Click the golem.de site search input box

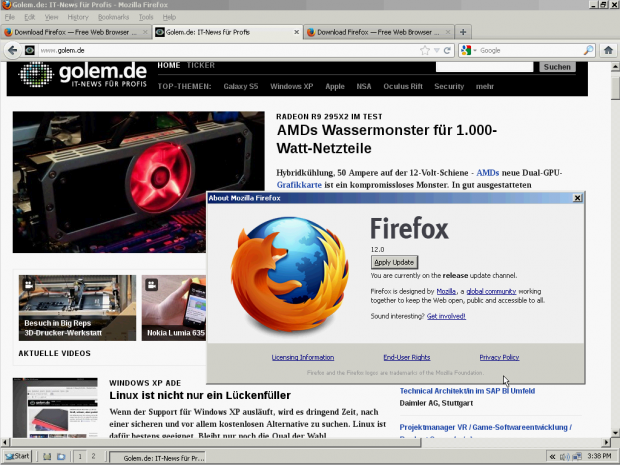[x=484, y=66]
